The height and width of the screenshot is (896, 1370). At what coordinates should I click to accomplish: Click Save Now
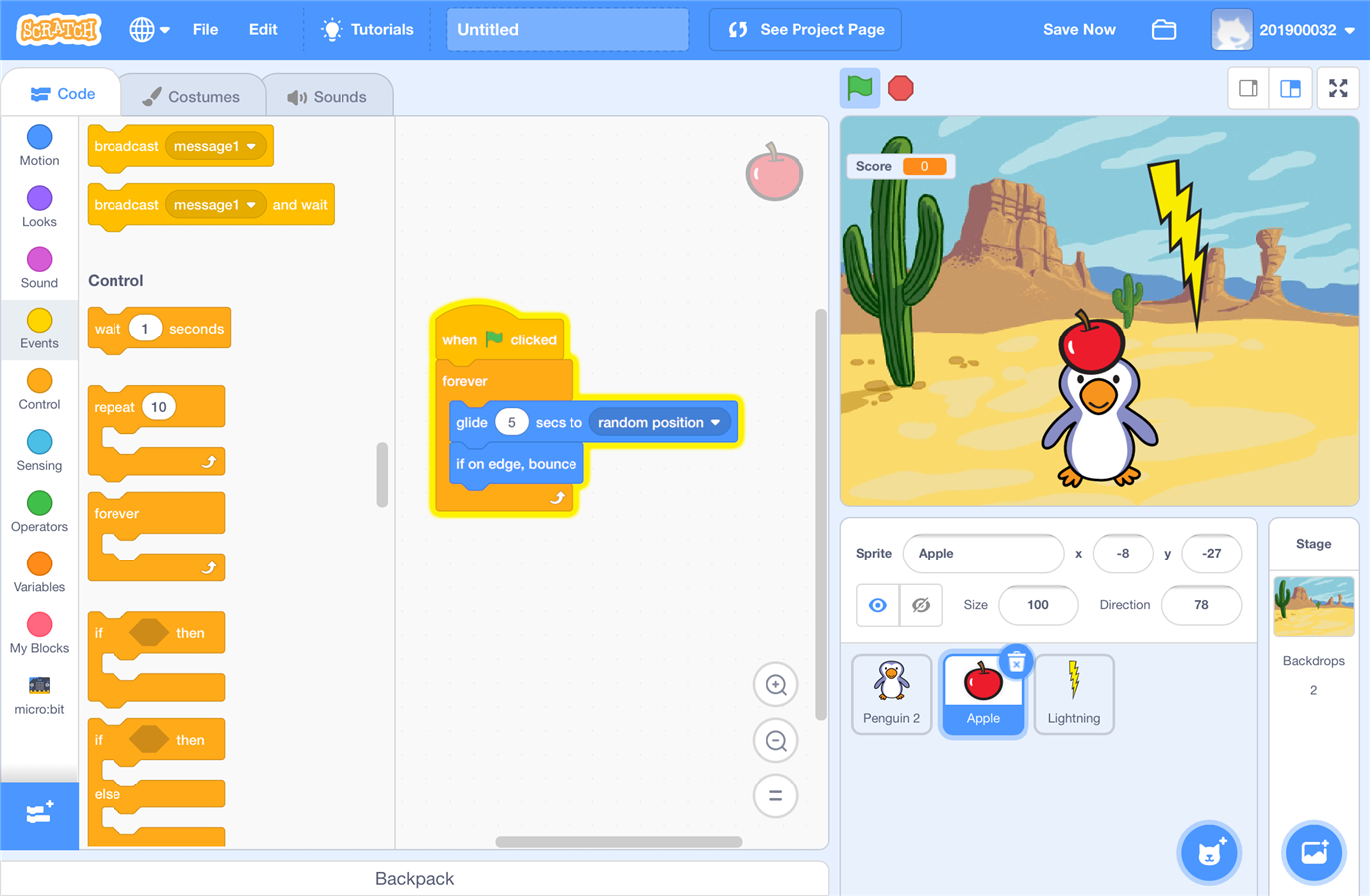tap(1079, 30)
